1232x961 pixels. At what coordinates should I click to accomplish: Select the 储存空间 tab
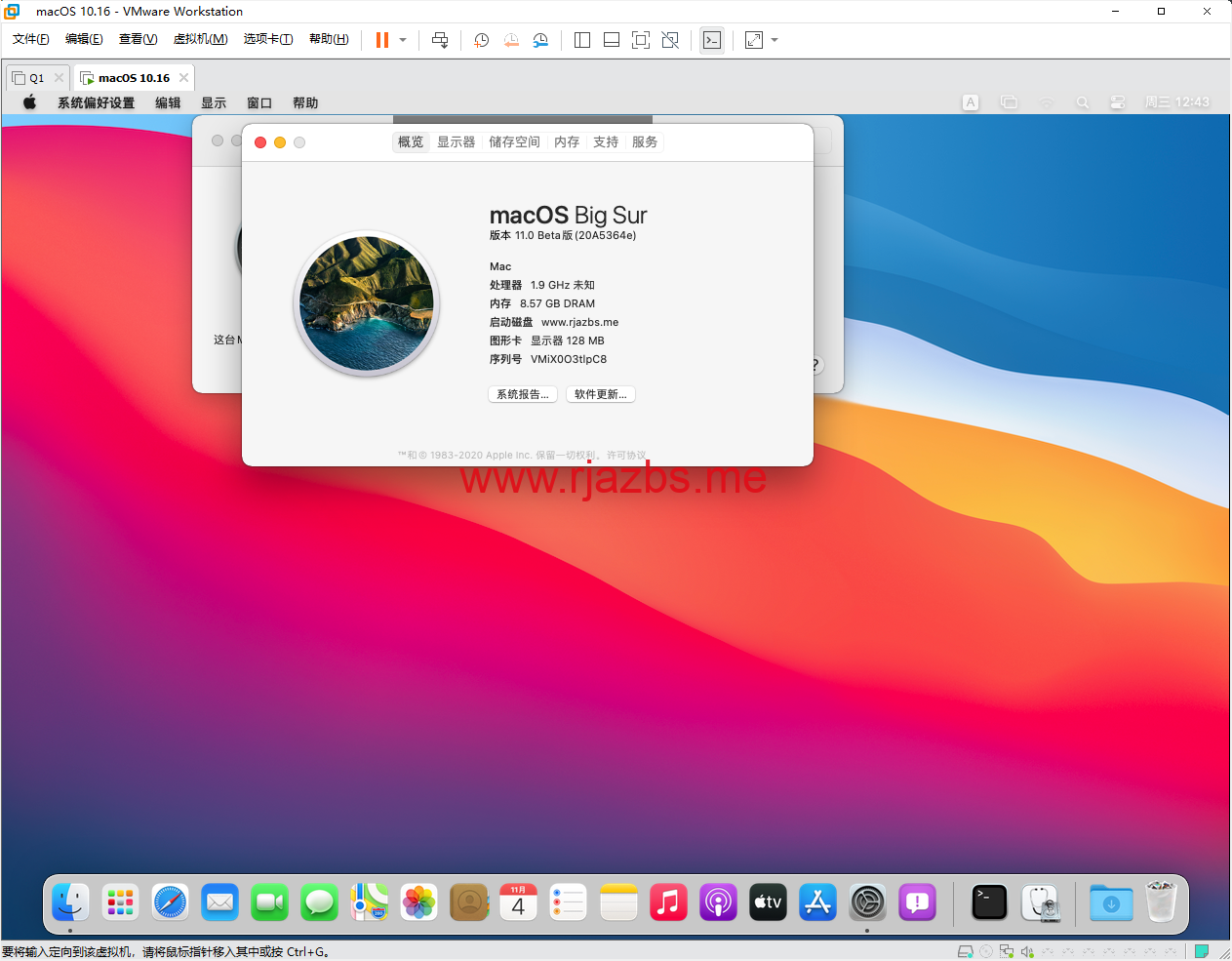(514, 141)
